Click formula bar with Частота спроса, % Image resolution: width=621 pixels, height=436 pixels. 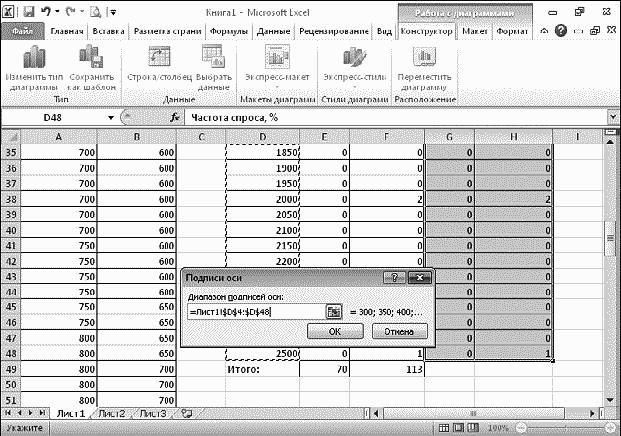pyautogui.click(x=395, y=118)
